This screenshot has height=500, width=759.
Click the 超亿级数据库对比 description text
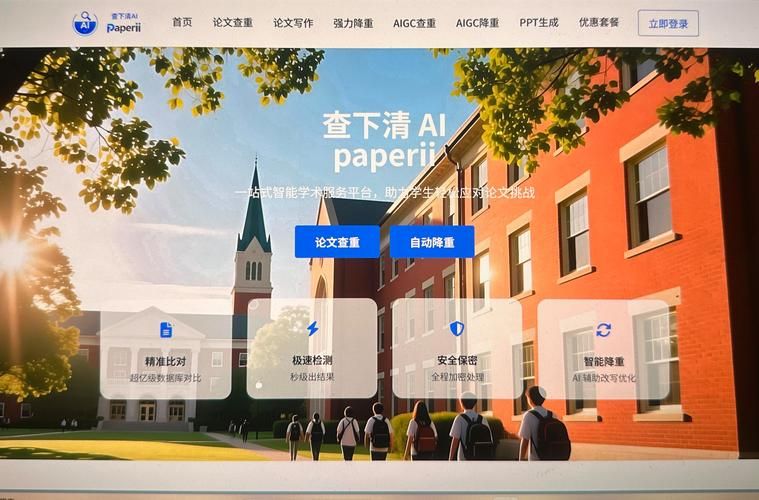(165, 378)
